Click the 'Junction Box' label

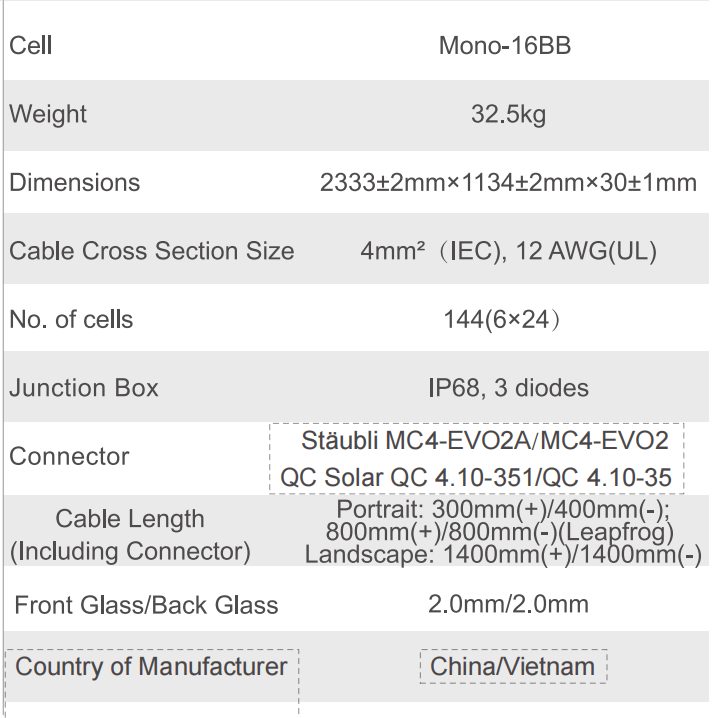coord(84,388)
